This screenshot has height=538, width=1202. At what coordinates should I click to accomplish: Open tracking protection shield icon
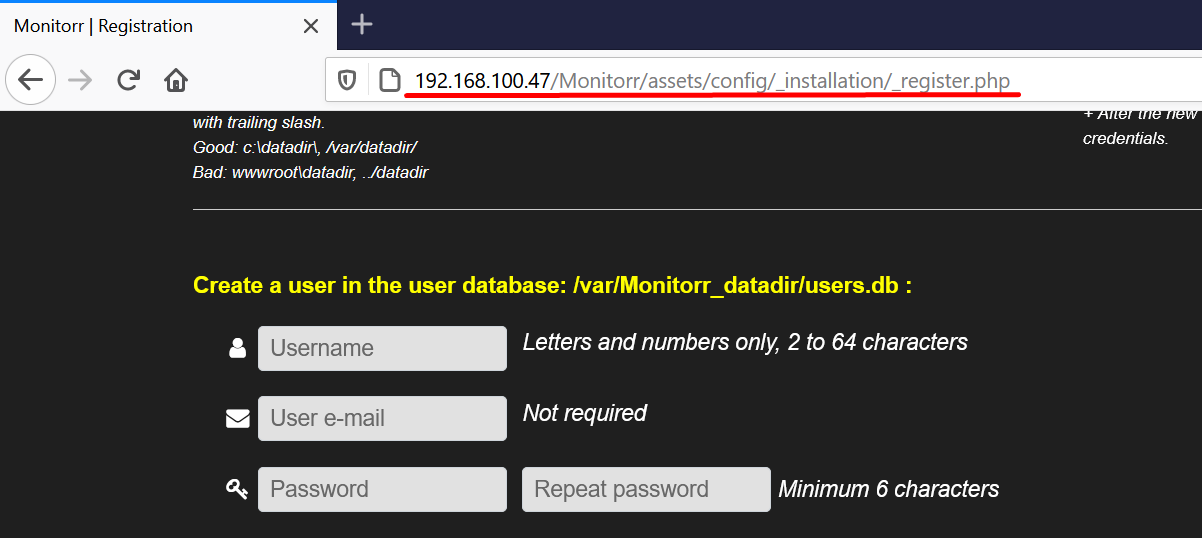coord(347,80)
